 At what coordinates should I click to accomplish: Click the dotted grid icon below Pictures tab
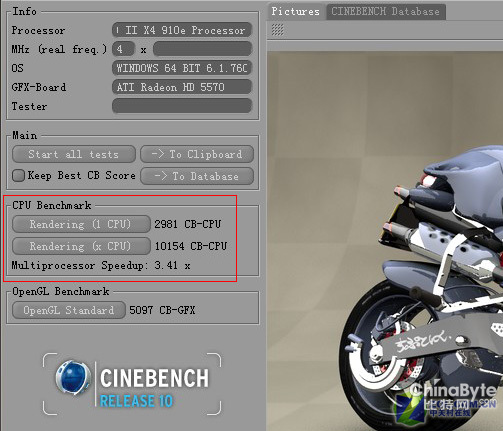277,30
